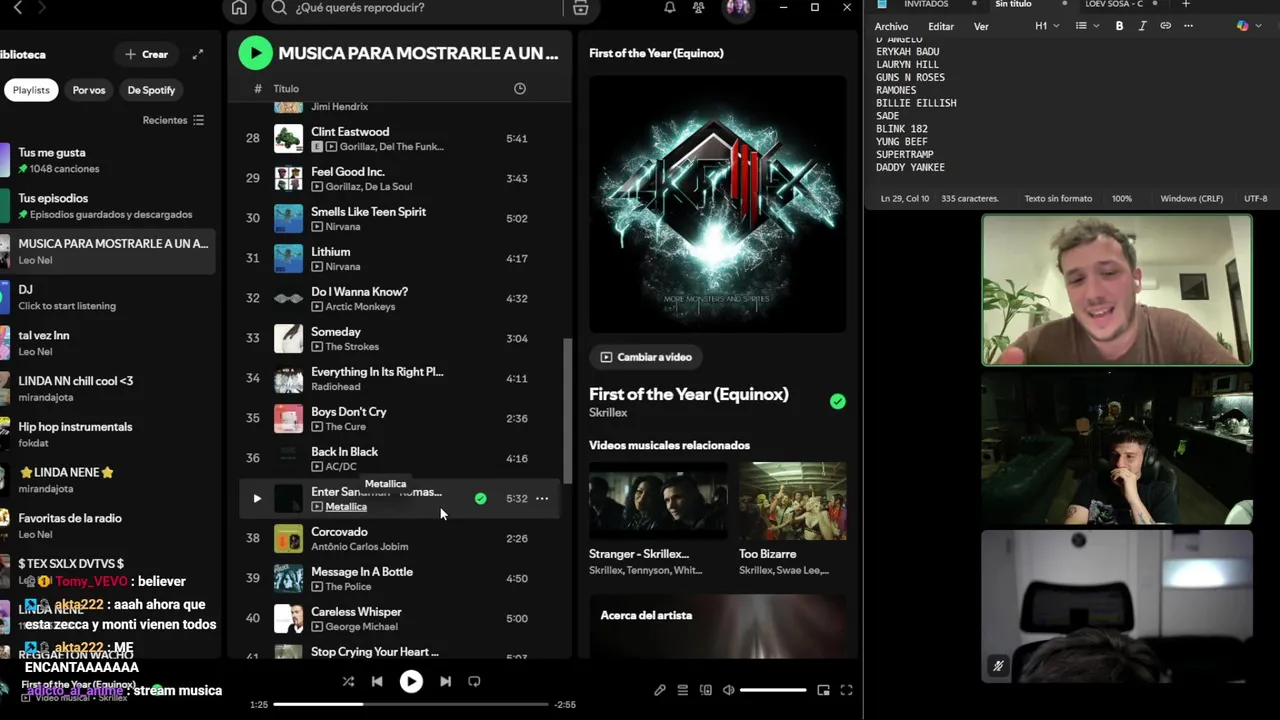This screenshot has height=720, width=1280.
Task: Open Metallica artist link in track 37
Action: click(346, 507)
